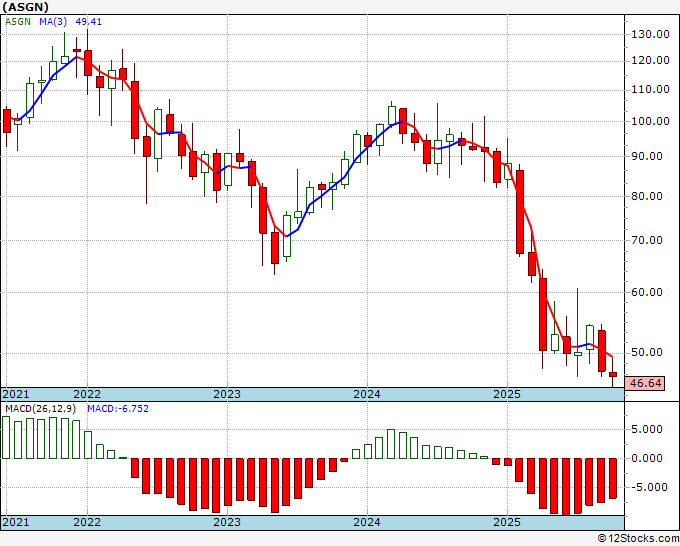Click the MACD:-6.752 value readout
The image size is (680, 546).
[118, 409]
